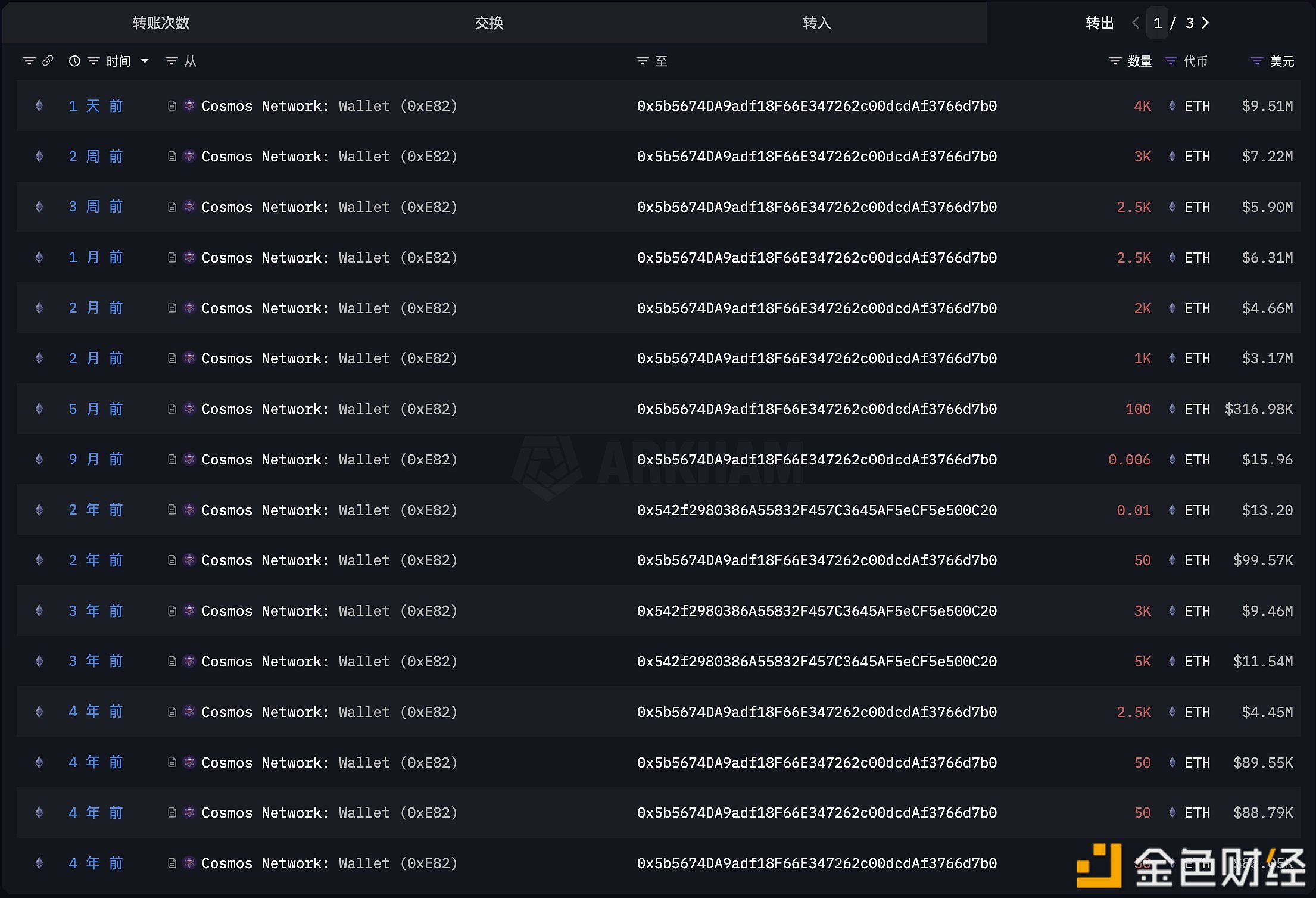Select the 转出 tab

(1099, 23)
